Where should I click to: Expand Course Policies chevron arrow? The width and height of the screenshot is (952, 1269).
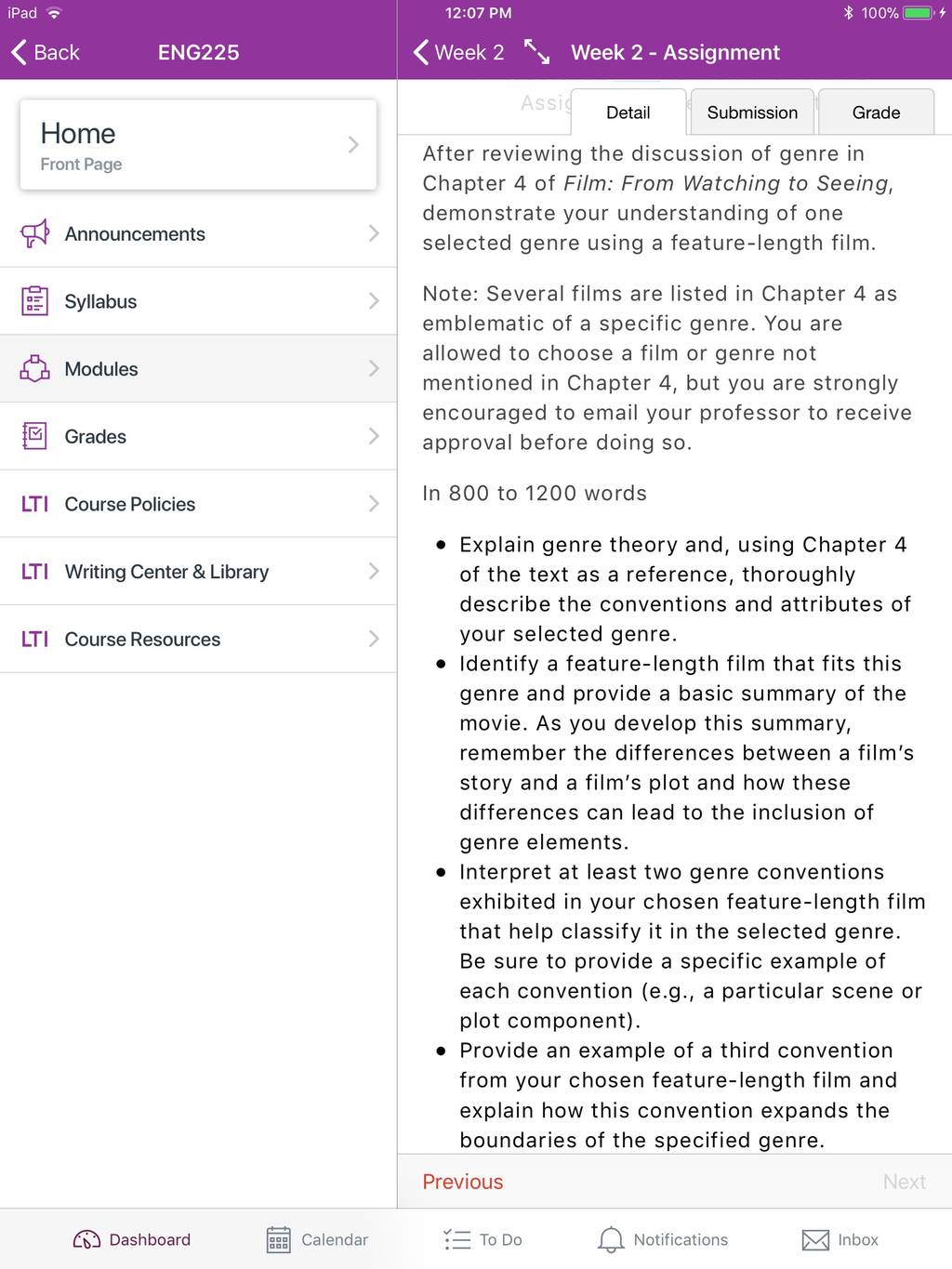374,504
